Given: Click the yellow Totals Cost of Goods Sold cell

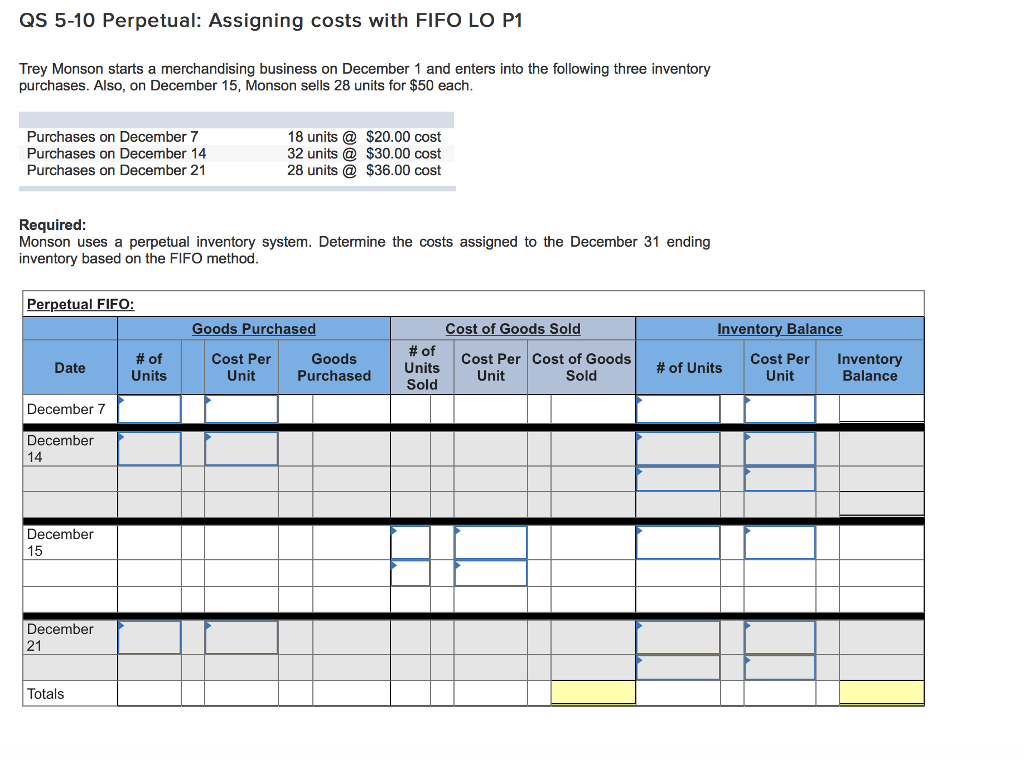Looking at the screenshot, I should (x=592, y=692).
